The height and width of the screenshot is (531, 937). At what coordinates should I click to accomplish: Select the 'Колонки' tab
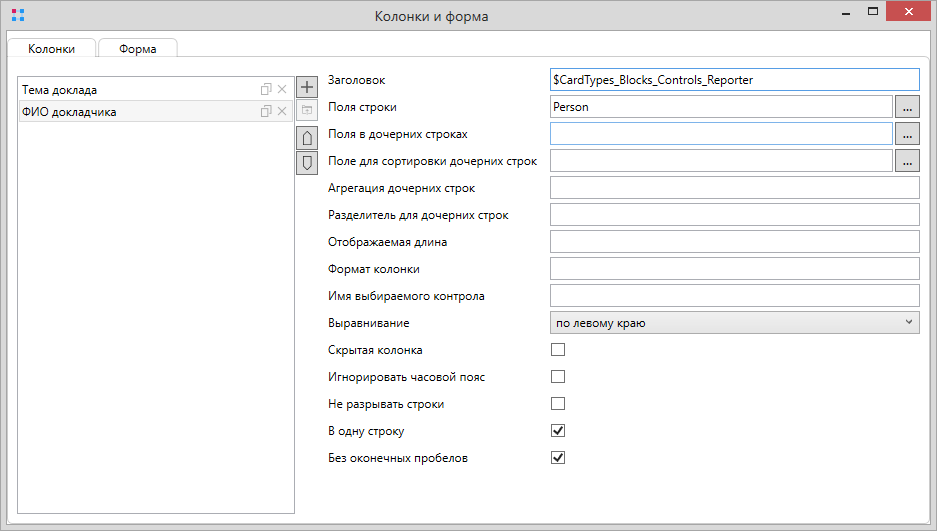coord(51,49)
